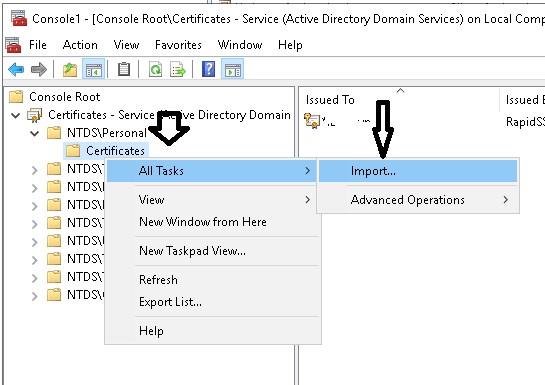Viewport: 545px width, 385px height.
Task: Click the green Refresh toolbar icon
Action: coord(155,69)
